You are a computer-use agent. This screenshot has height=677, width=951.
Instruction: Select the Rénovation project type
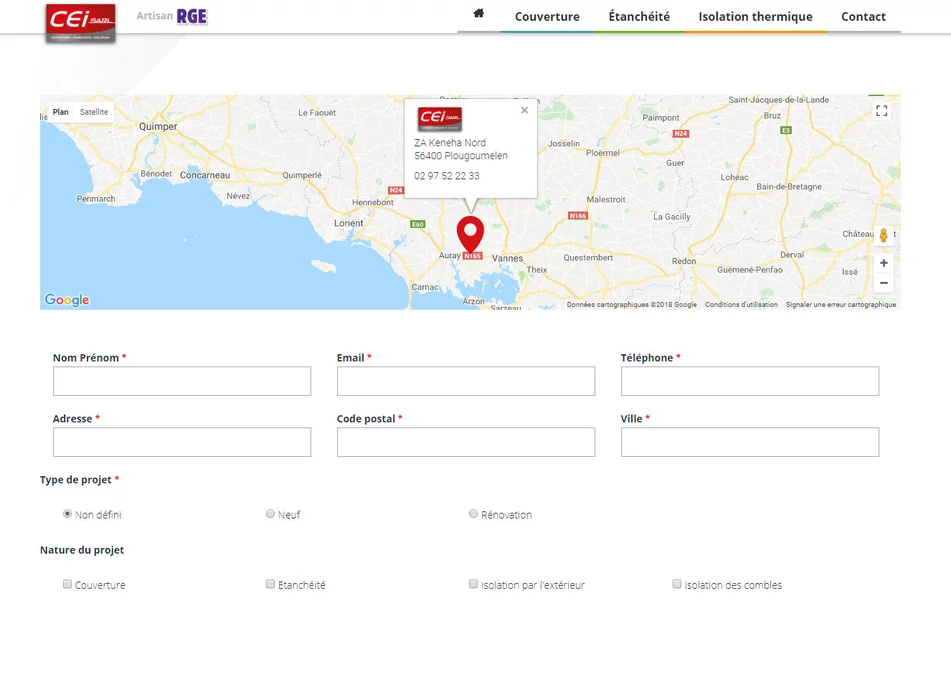coord(473,514)
